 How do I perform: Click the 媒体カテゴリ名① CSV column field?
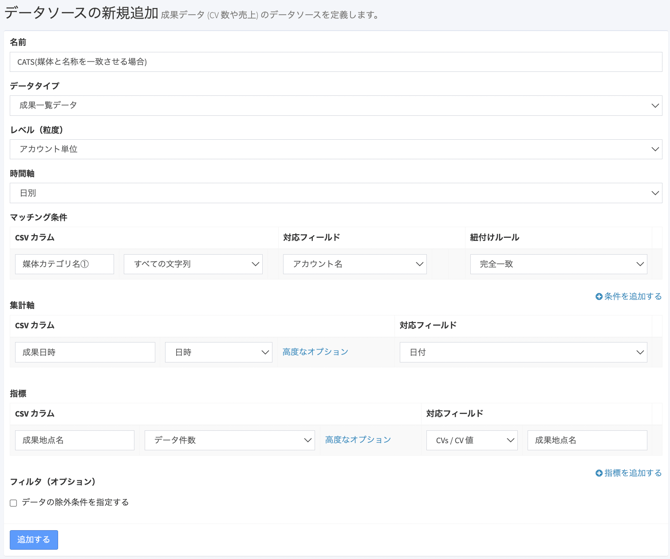pos(65,264)
